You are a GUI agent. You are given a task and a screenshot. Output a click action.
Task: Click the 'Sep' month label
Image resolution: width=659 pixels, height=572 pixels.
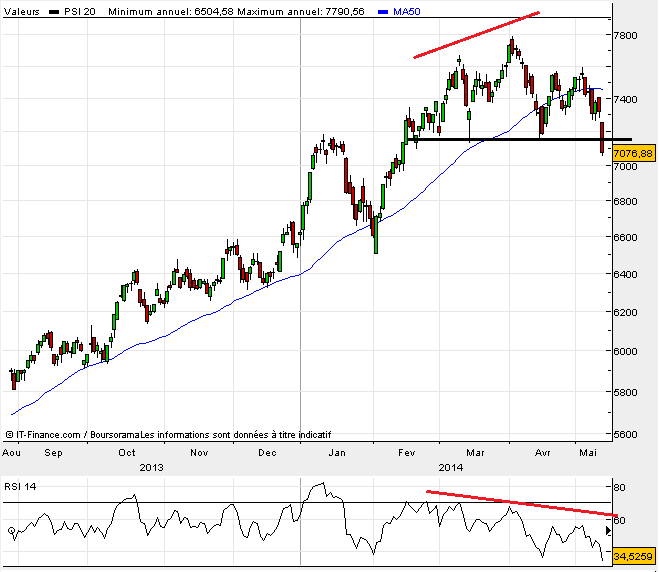coord(53,453)
